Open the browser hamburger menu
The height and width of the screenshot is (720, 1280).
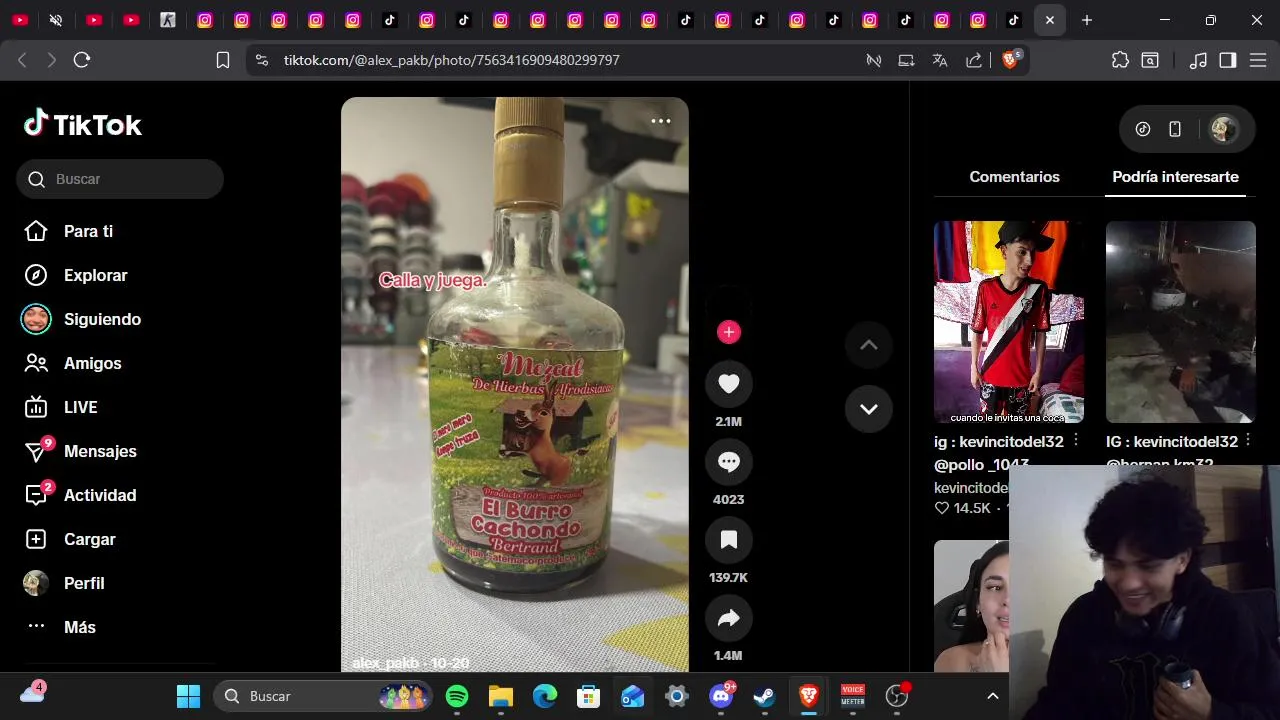(1258, 60)
